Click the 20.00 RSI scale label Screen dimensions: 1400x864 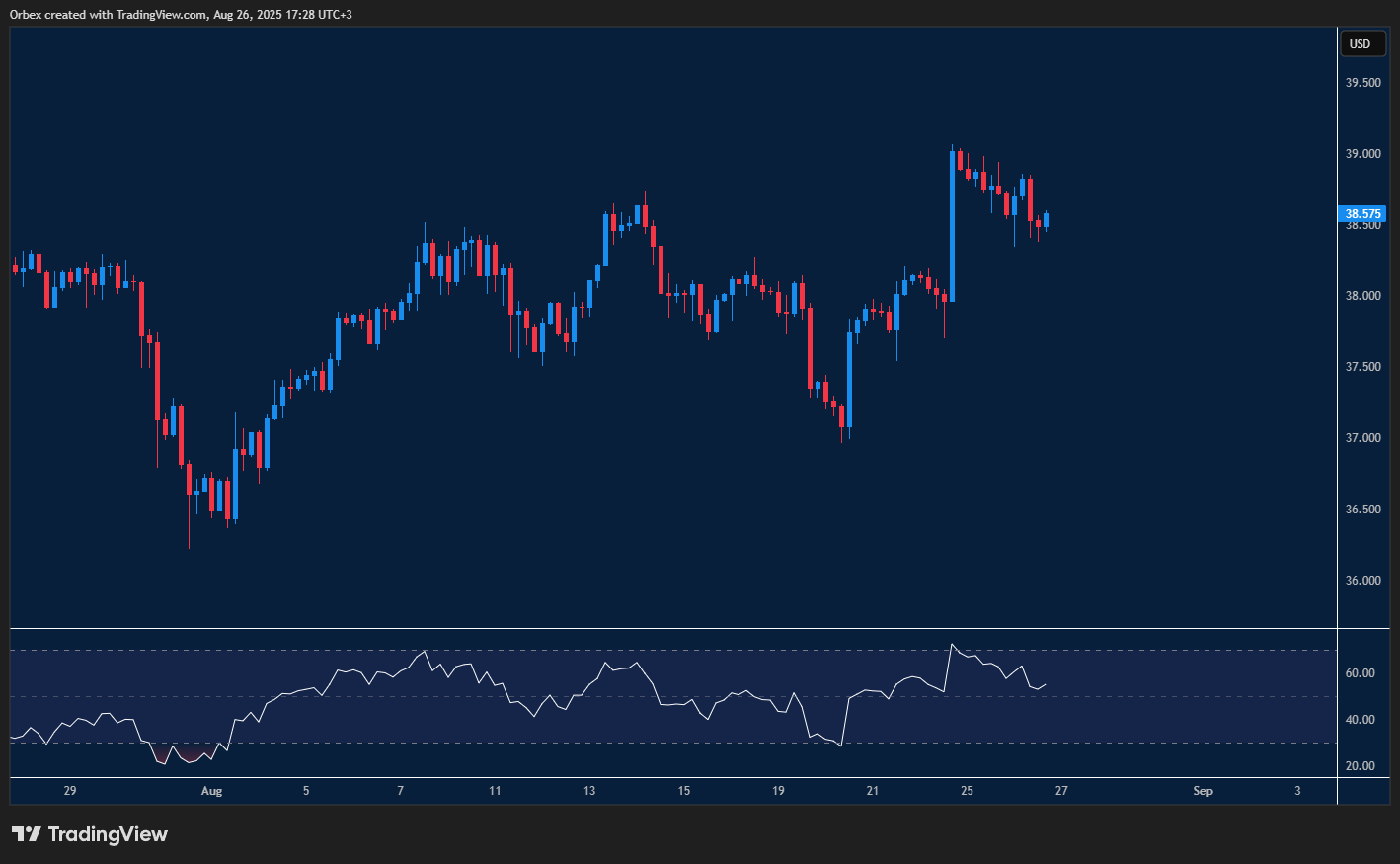pos(1360,766)
